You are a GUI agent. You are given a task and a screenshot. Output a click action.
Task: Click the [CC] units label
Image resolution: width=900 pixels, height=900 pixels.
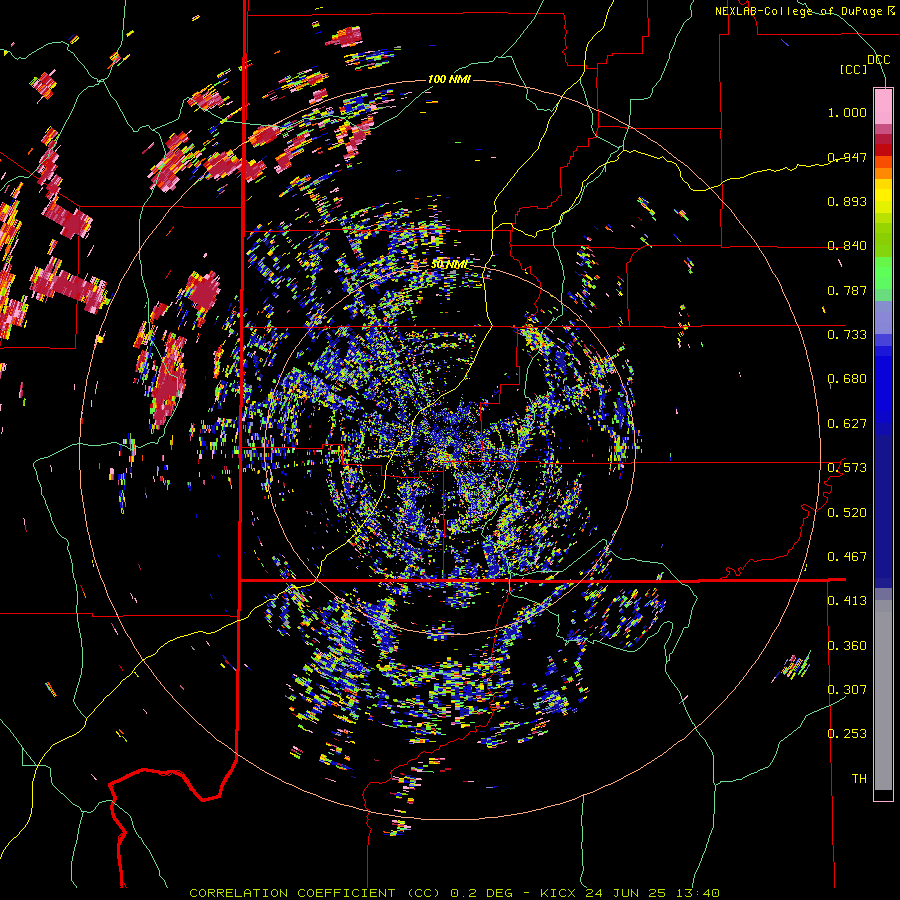click(x=853, y=69)
